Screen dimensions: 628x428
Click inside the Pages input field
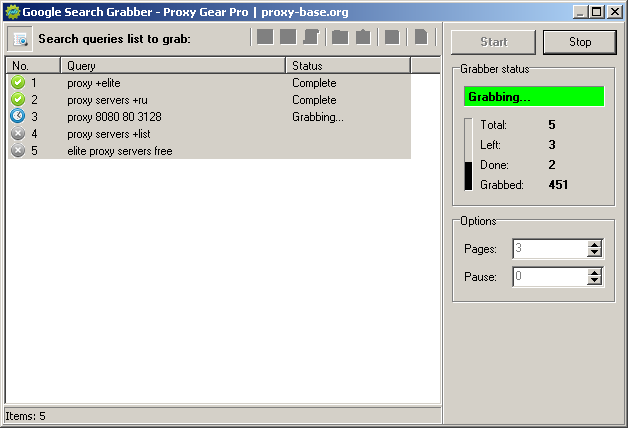(549, 249)
